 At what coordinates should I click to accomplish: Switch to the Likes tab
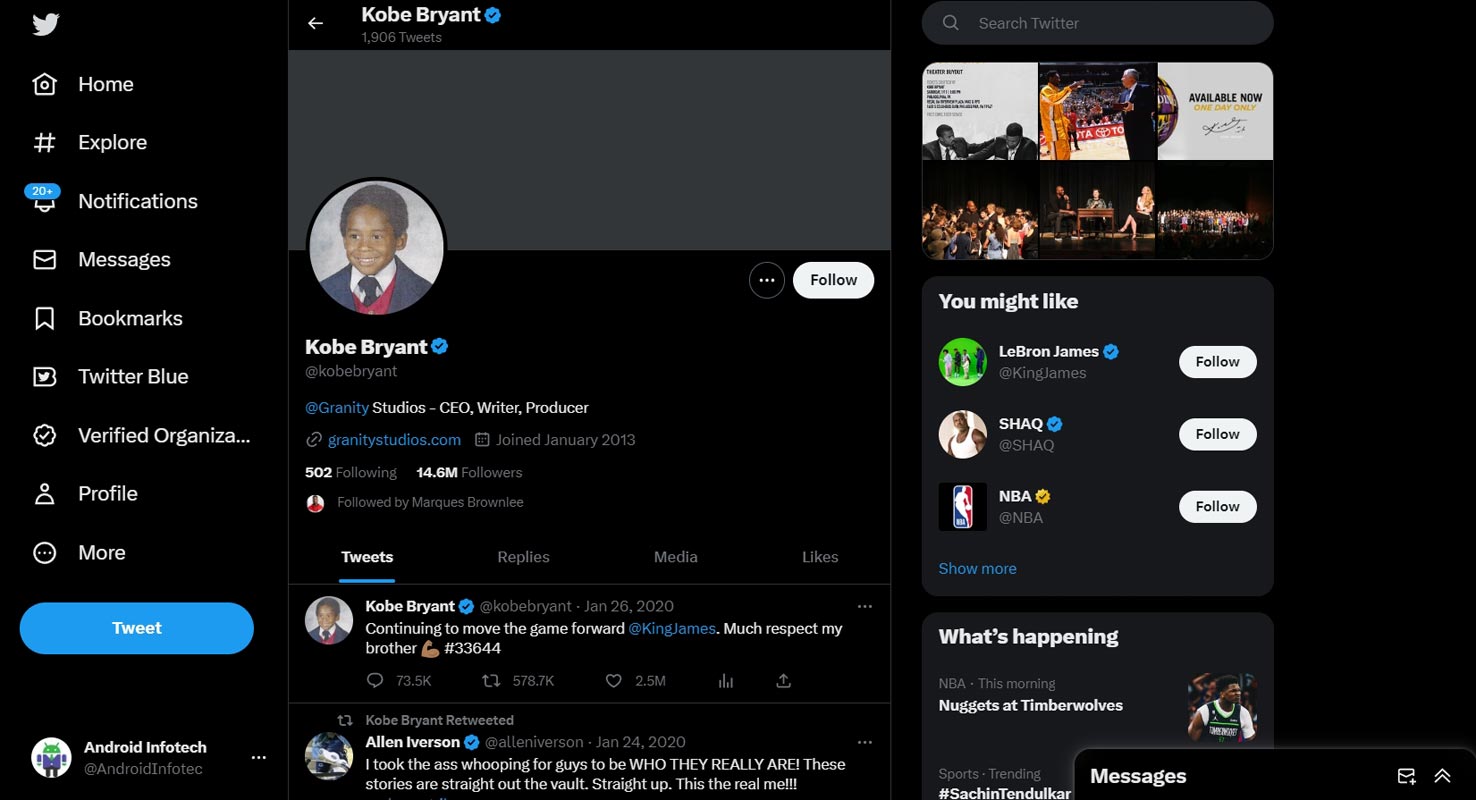tap(820, 557)
